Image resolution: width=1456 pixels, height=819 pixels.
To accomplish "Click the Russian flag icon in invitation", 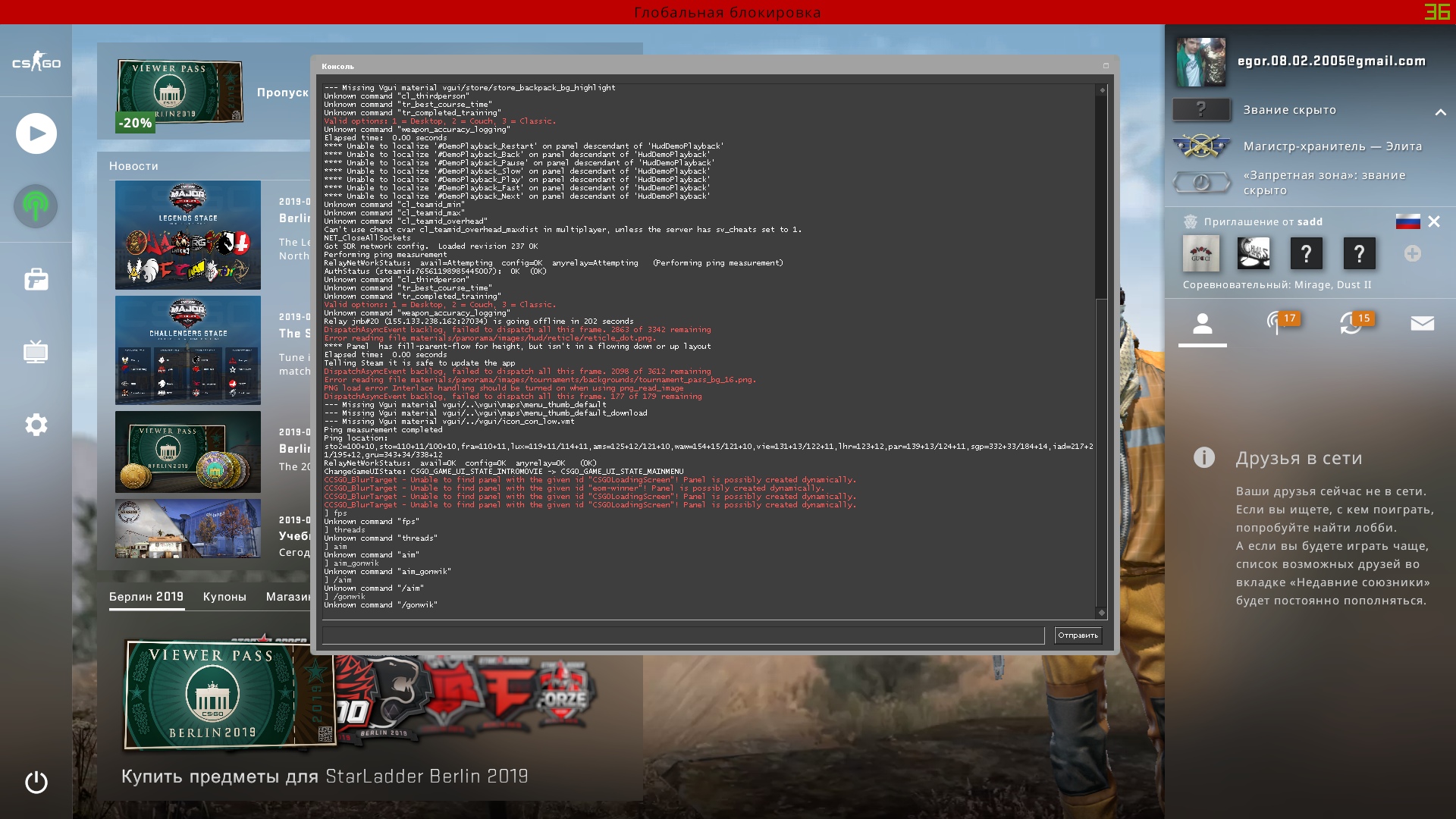I will pyautogui.click(x=1407, y=221).
